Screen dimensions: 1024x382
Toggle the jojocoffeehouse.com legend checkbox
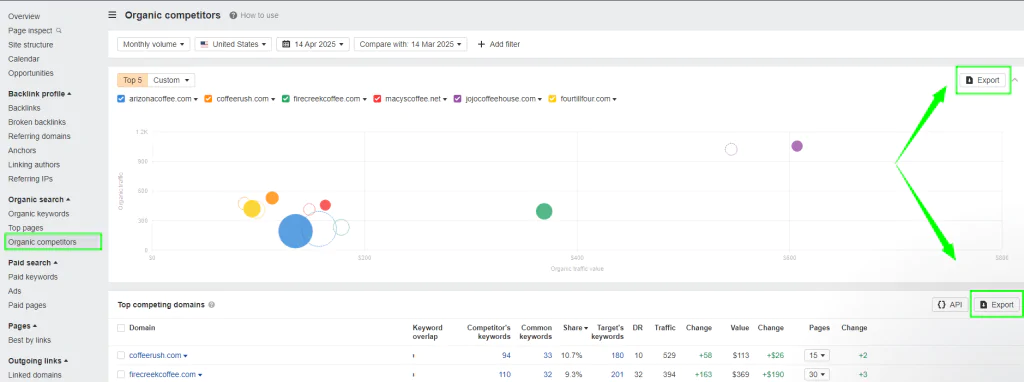[x=458, y=99]
